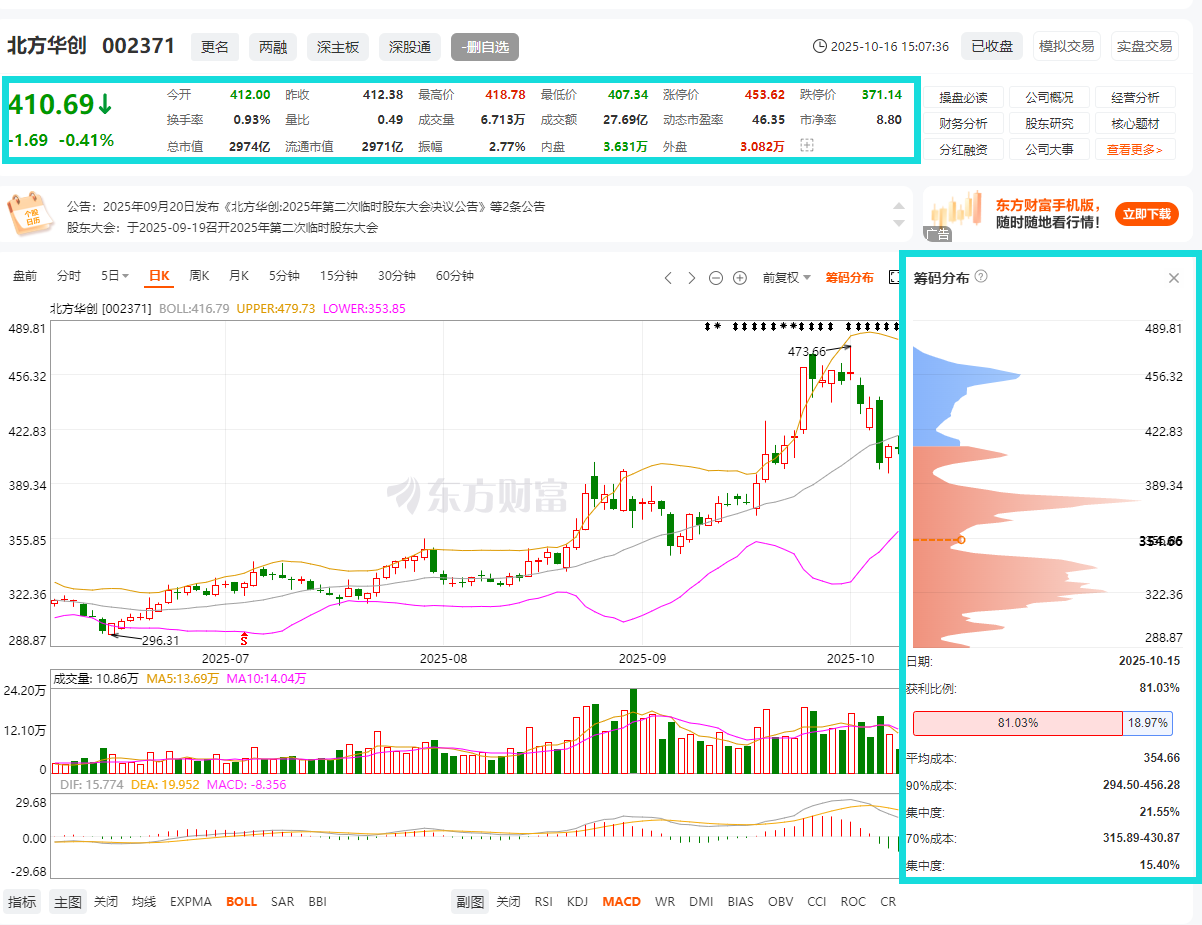Viewport: 1202px width, 925px height.
Task: Zoom in chart with the plus circle icon
Action: click(x=740, y=278)
